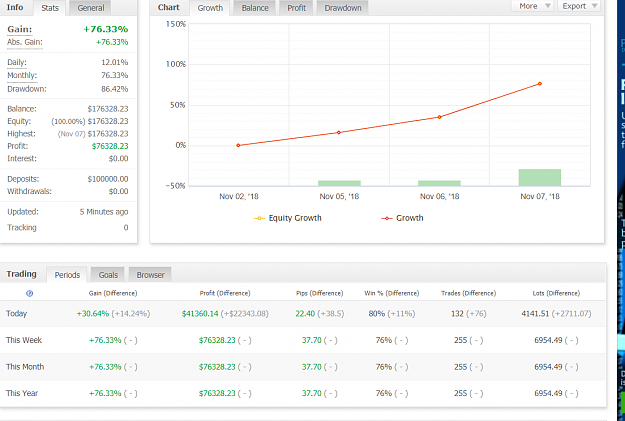Select the Growth chart tab
Image resolution: width=625 pixels, height=421 pixels.
click(210, 8)
